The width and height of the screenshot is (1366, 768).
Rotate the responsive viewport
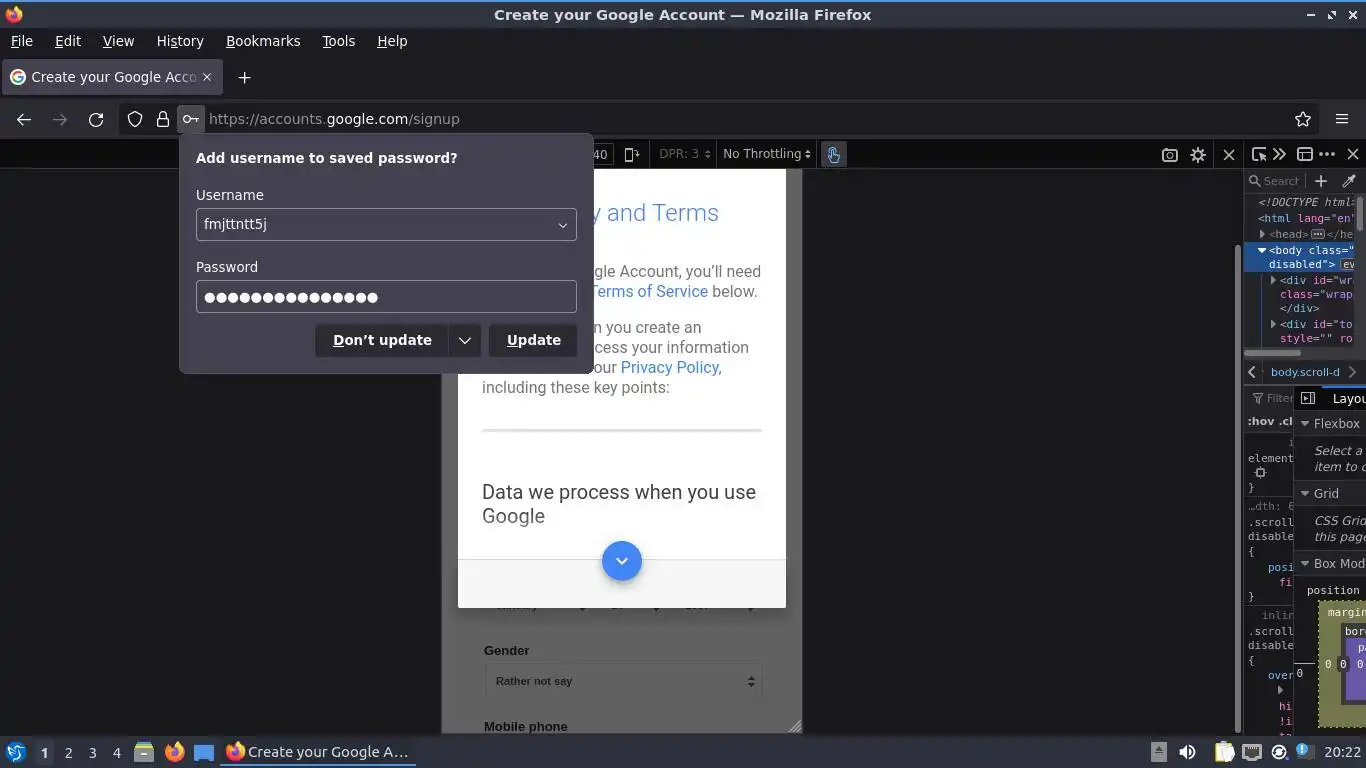tap(631, 154)
